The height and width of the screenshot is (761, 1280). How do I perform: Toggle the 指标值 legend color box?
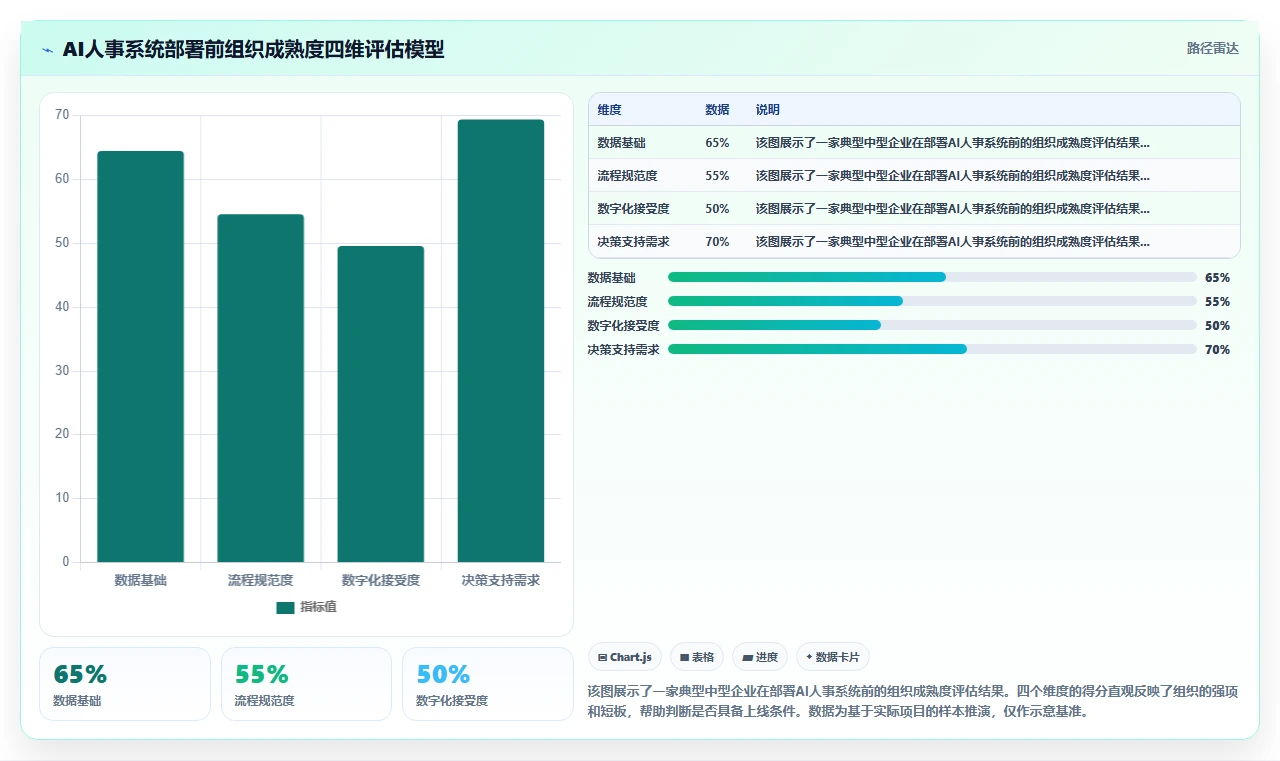point(285,607)
